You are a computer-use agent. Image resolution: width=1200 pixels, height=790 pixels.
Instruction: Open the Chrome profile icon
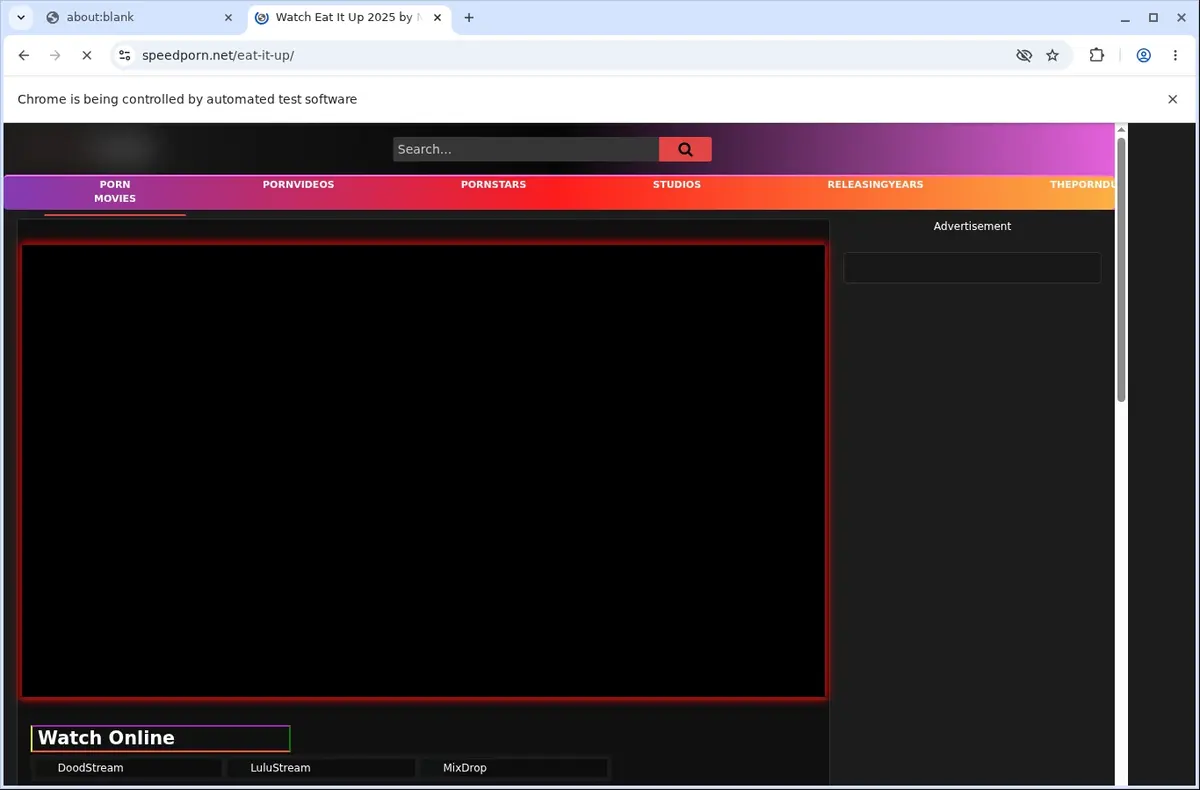1143,56
